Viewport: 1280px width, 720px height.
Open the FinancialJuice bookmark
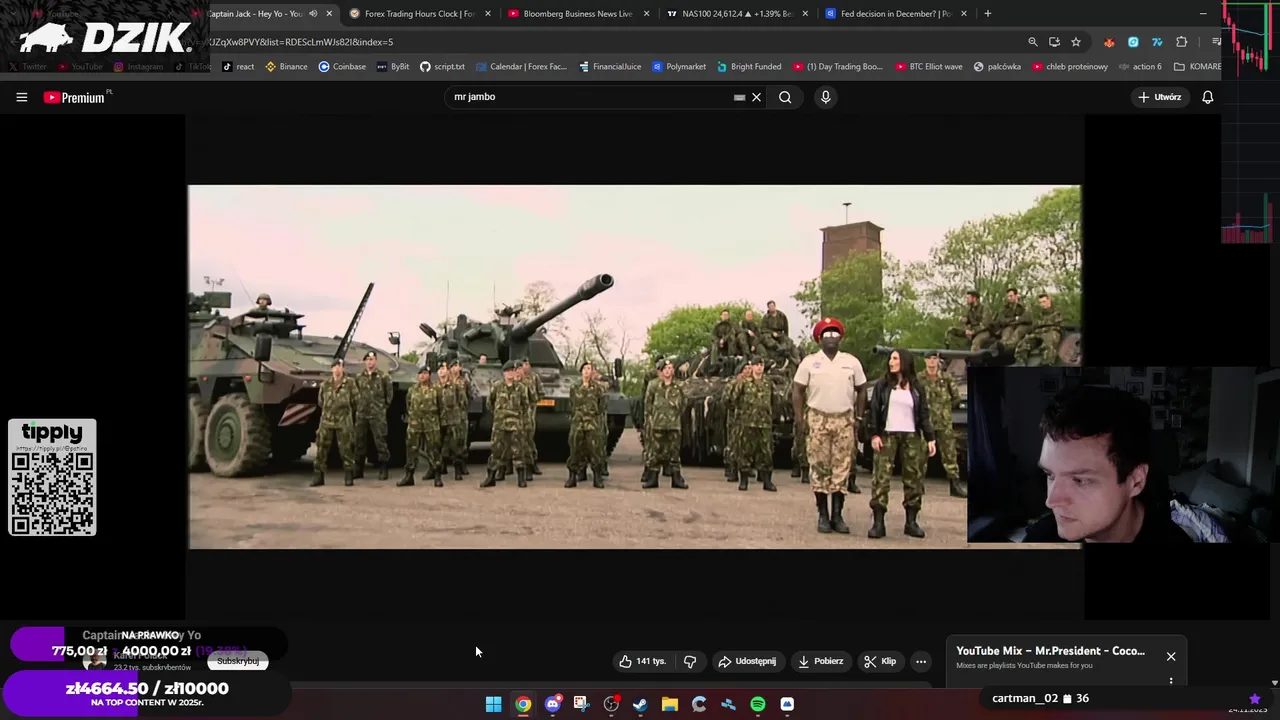coord(609,67)
